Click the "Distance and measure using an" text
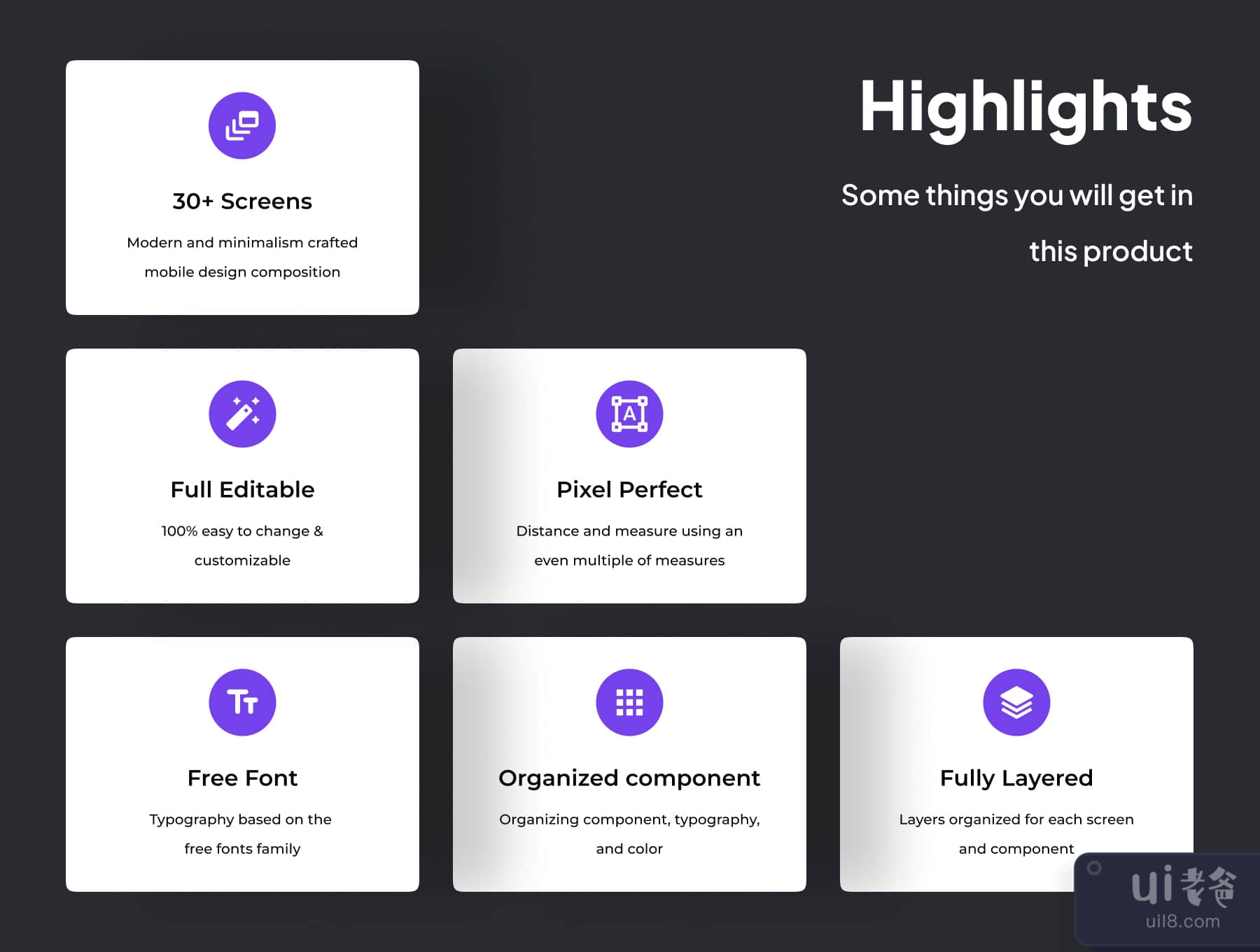Screen dimensions: 1260x952 click(629, 531)
